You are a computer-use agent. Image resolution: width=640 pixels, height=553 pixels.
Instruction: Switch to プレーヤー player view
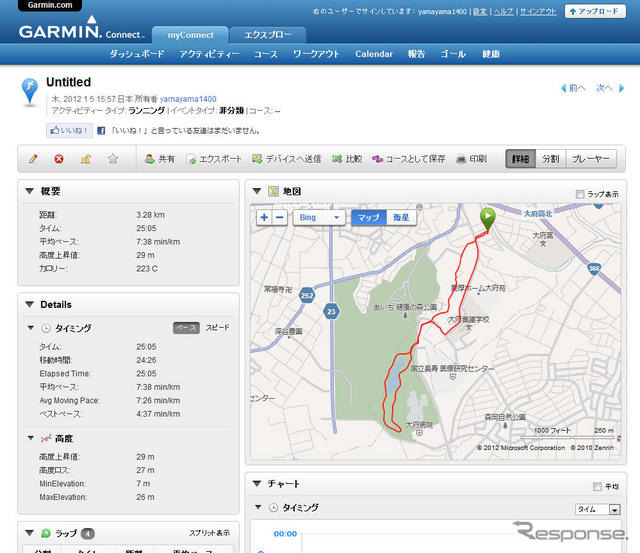[591, 159]
